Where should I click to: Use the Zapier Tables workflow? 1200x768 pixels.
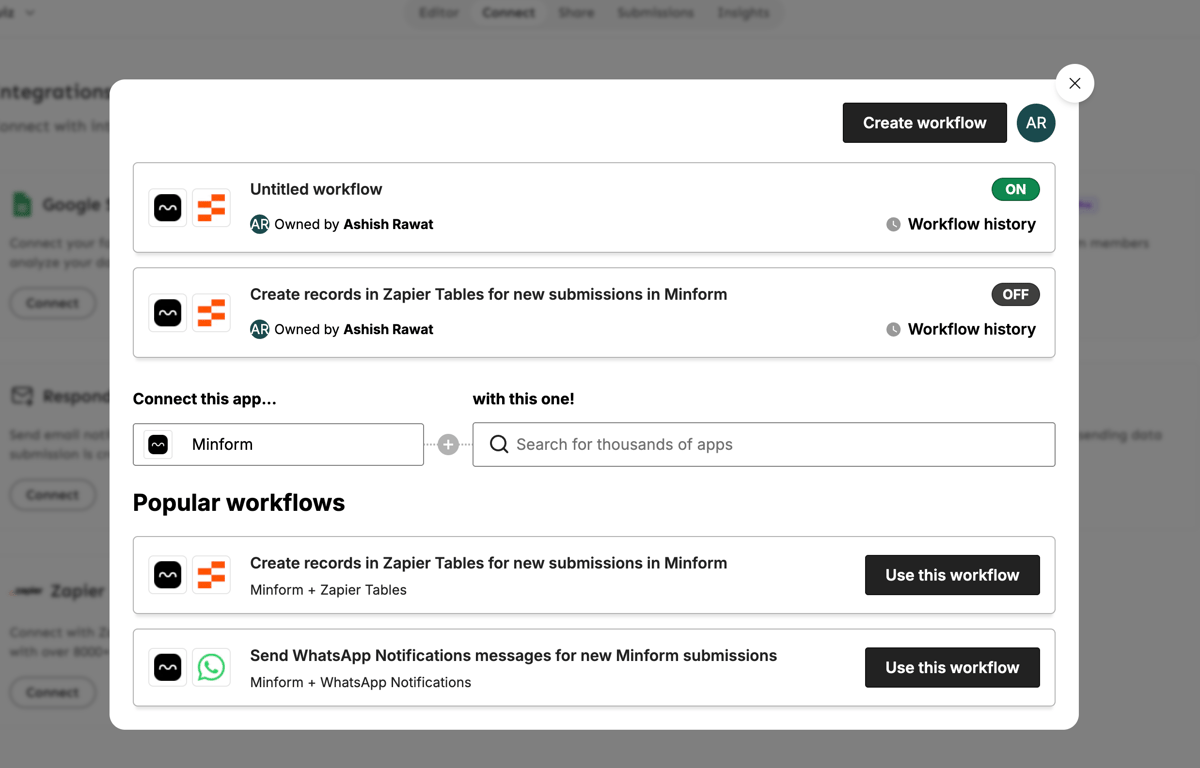[x=952, y=574]
